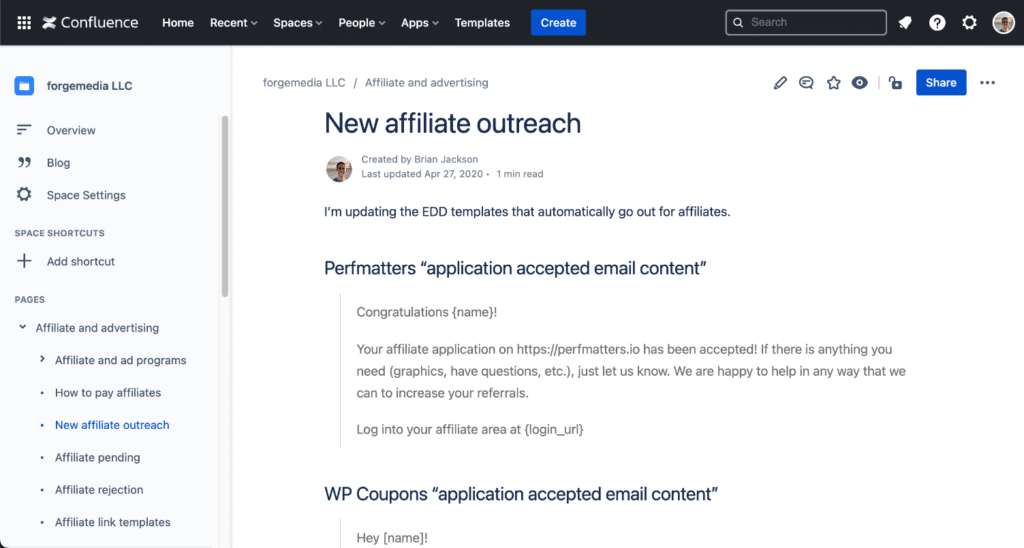The height and width of the screenshot is (548, 1024).
Task: Open the help question mark icon
Action: point(937,23)
